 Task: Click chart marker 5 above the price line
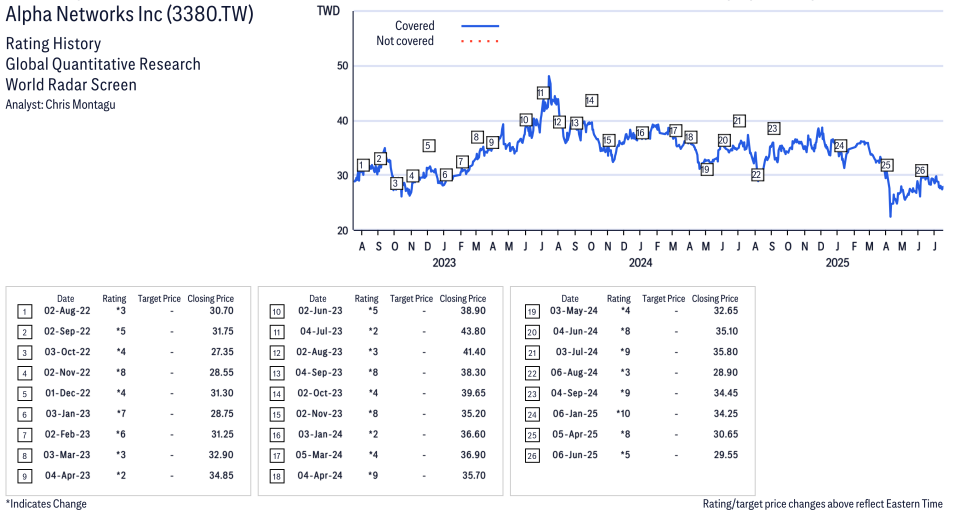[x=428, y=145]
